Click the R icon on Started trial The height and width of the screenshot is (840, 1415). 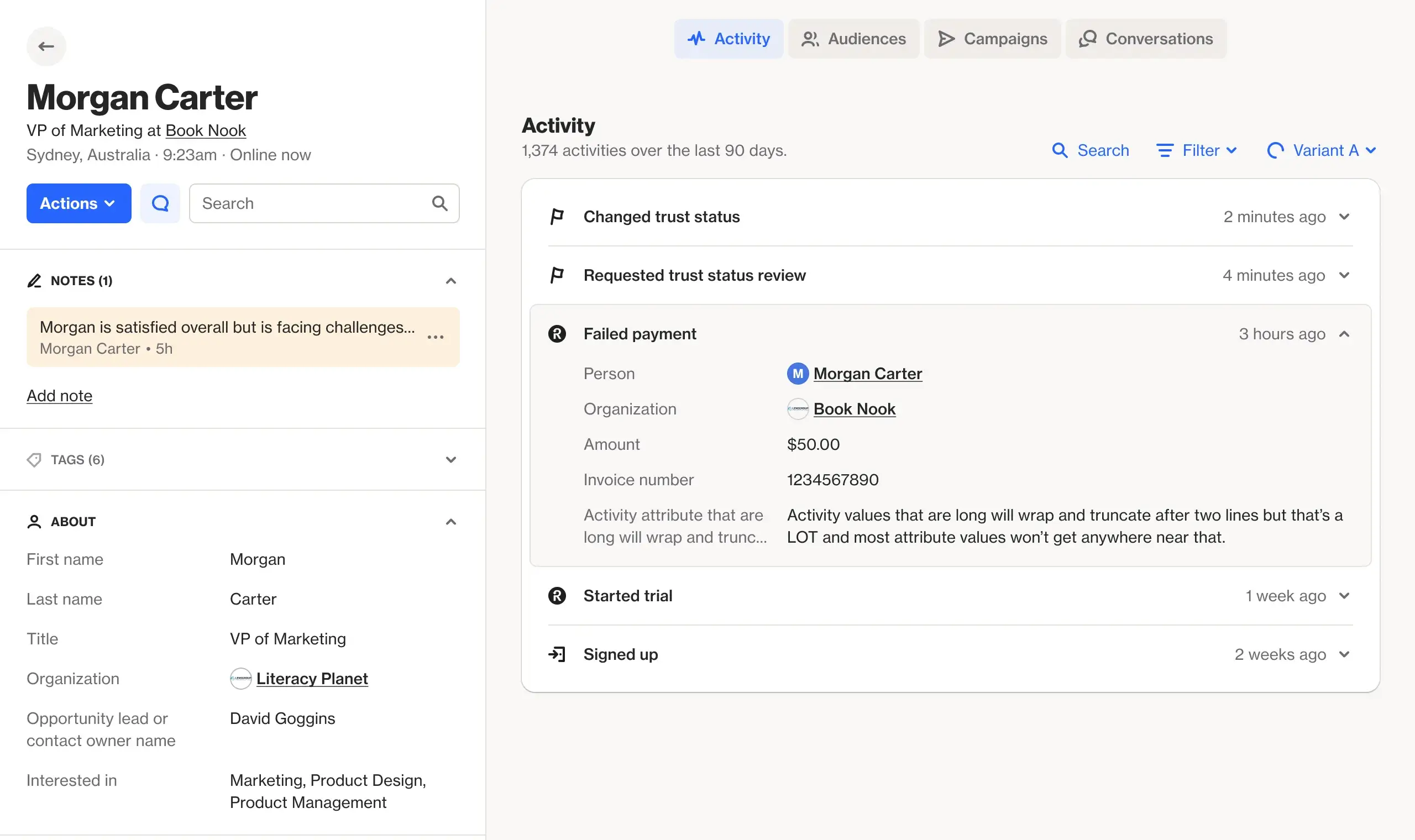pos(557,596)
